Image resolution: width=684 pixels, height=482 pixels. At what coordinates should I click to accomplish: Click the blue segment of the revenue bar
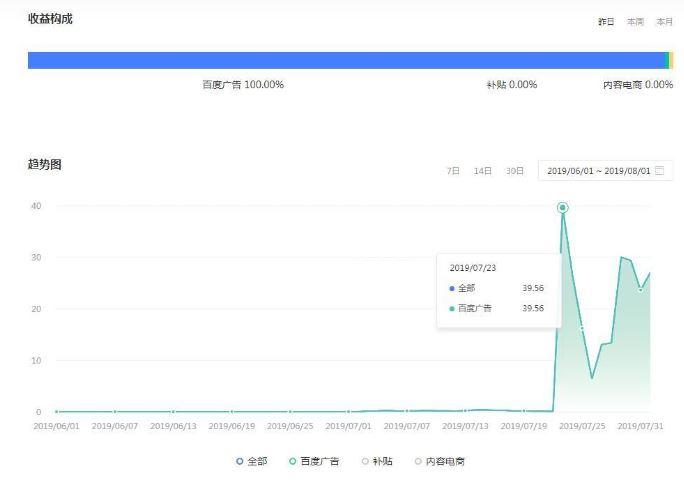point(340,61)
